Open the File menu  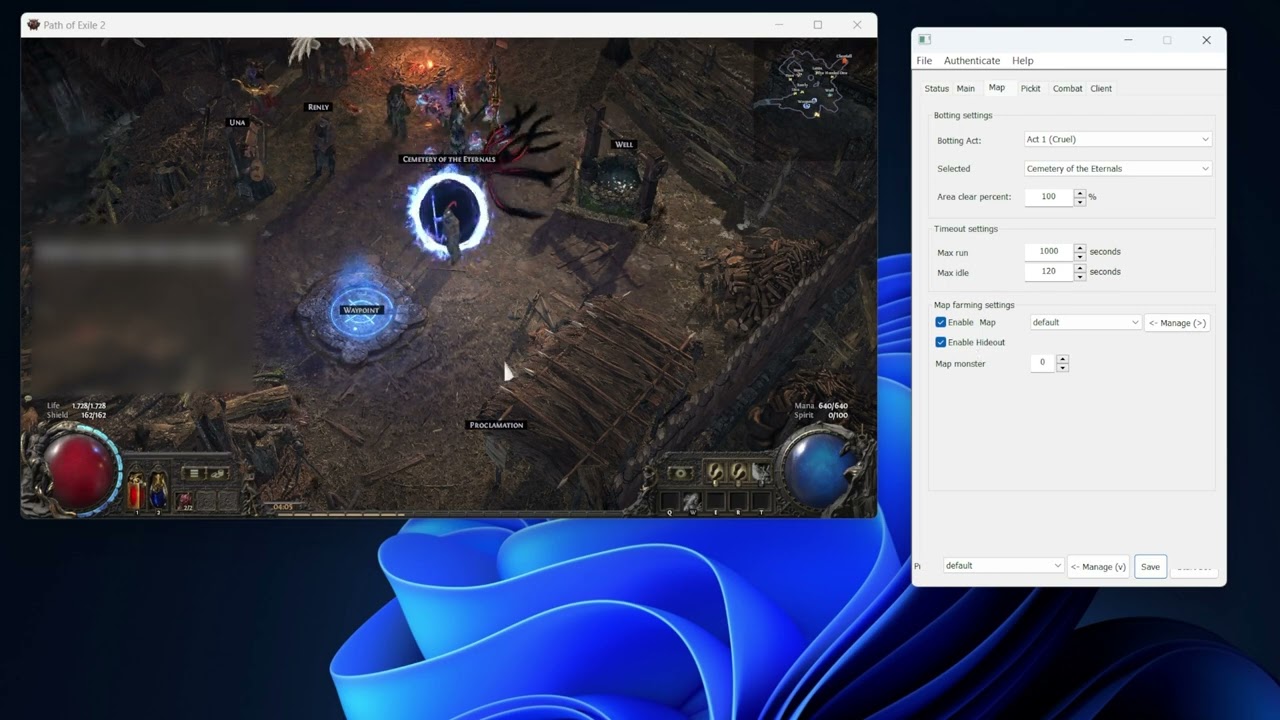coord(924,60)
